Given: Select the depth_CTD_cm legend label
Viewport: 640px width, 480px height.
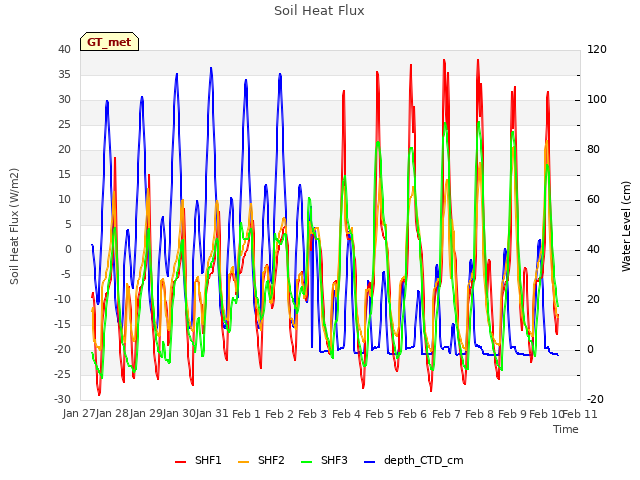Looking at the screenshot, I should coord(424,461).
